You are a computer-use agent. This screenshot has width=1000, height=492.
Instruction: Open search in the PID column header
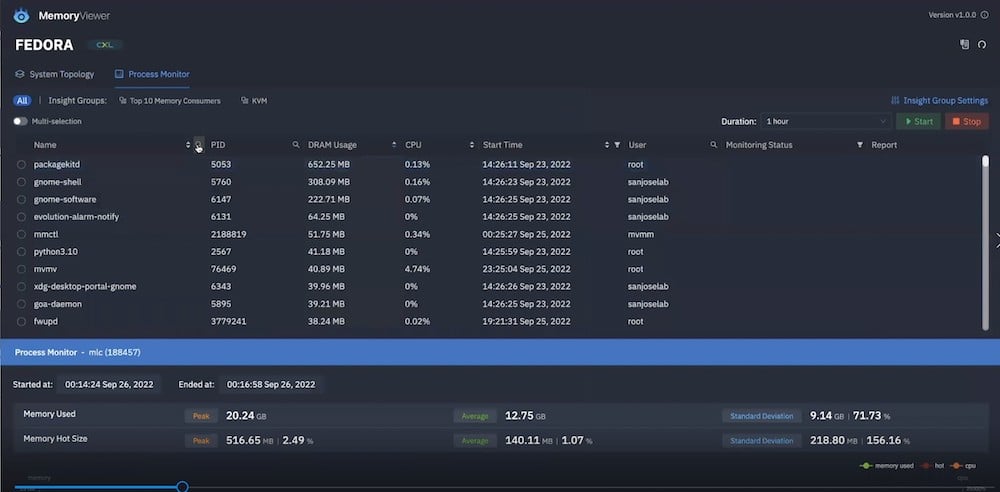[296, 145]
